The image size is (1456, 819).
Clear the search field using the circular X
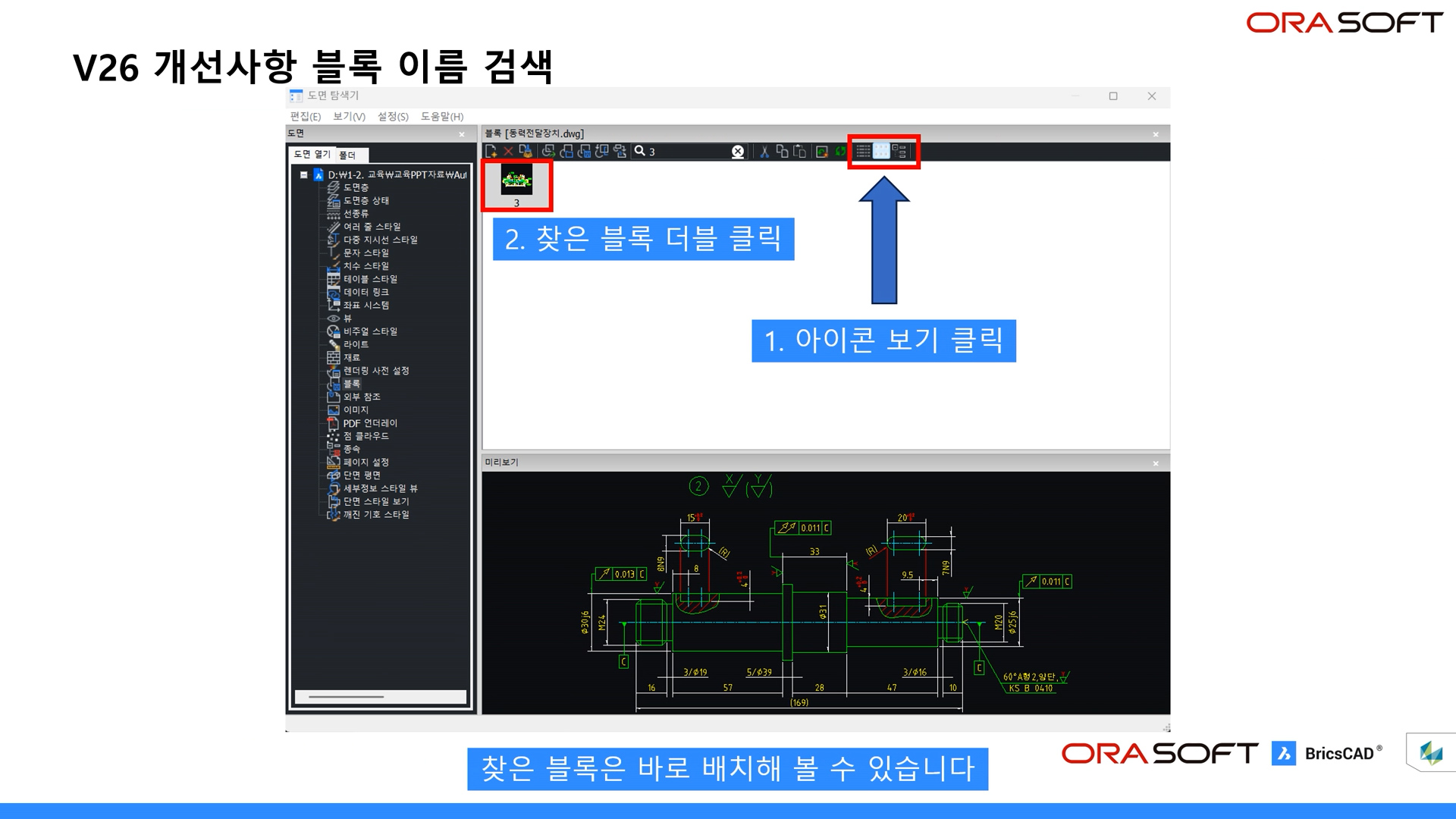tap(736, 151)
